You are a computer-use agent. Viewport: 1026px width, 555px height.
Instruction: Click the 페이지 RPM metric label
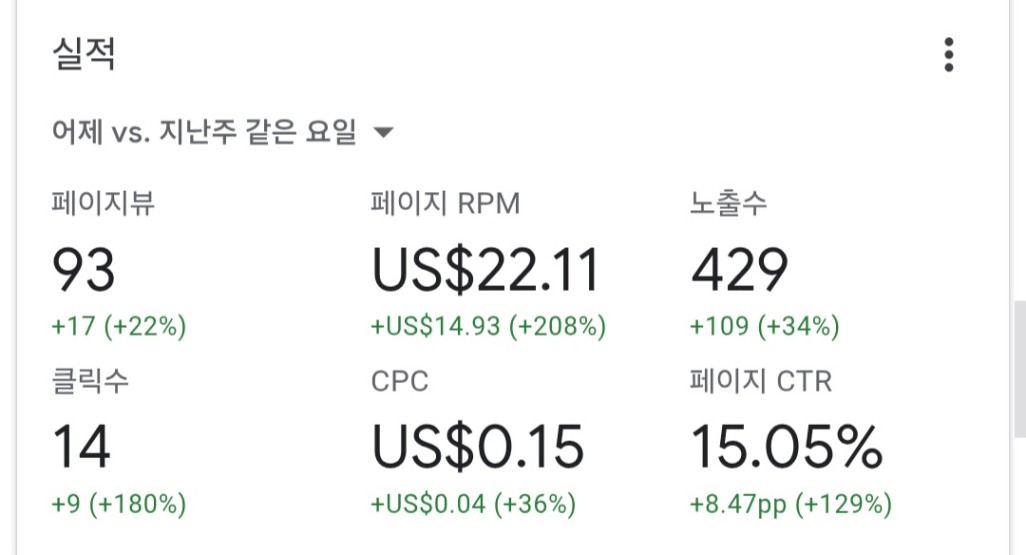tap(445, 204)
